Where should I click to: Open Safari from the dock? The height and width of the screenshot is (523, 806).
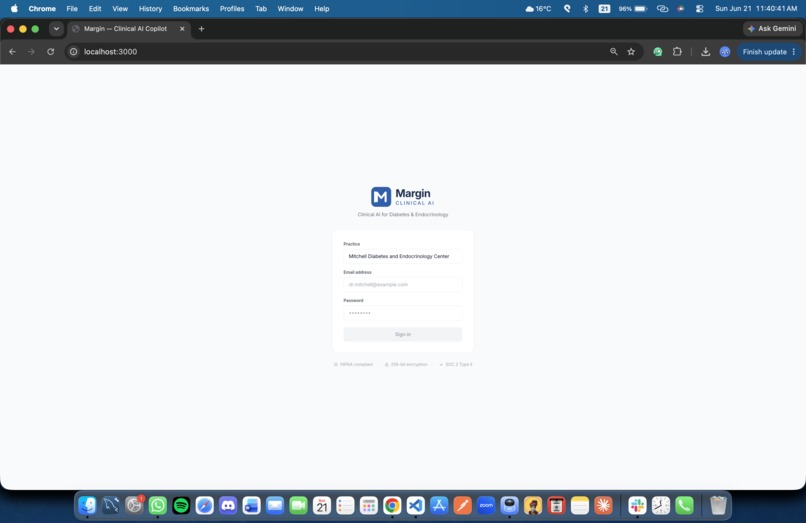tap(205, 506)
